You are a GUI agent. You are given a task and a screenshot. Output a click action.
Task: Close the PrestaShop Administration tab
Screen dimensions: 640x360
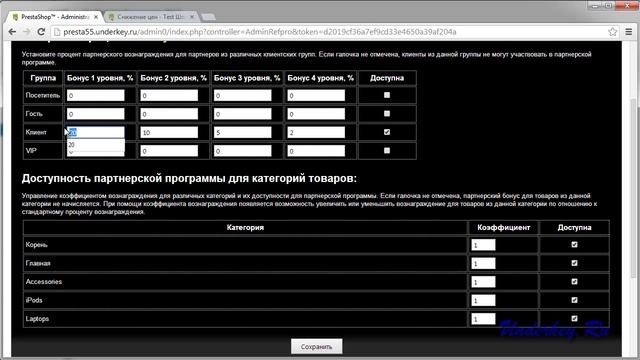pos(96,17)
